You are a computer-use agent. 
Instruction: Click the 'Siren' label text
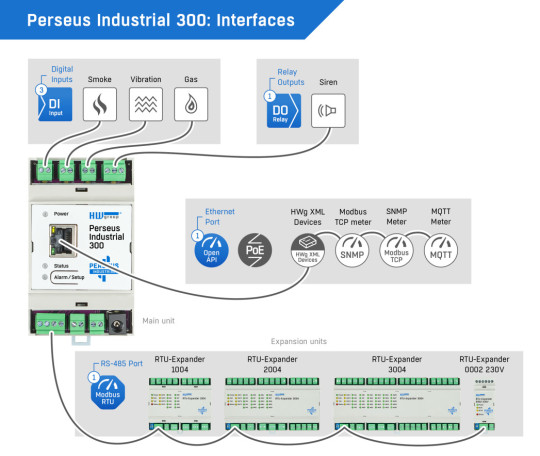[328, 82]
